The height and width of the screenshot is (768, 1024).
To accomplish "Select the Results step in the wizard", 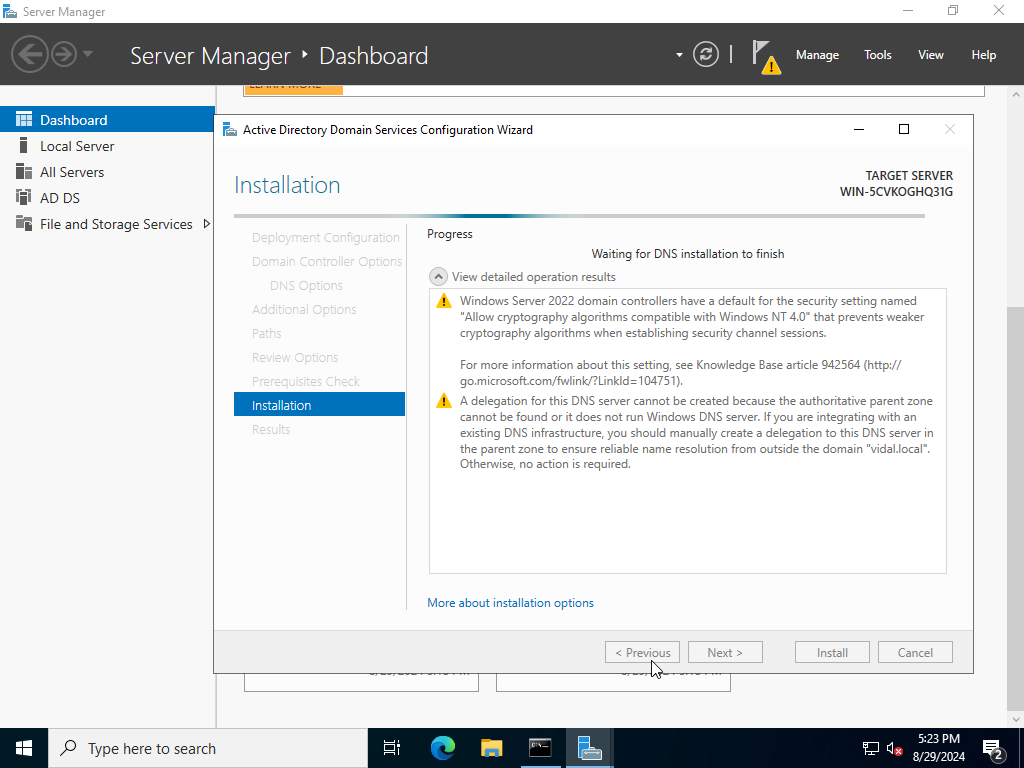I will pyautogui.click(x=271, y=429).
